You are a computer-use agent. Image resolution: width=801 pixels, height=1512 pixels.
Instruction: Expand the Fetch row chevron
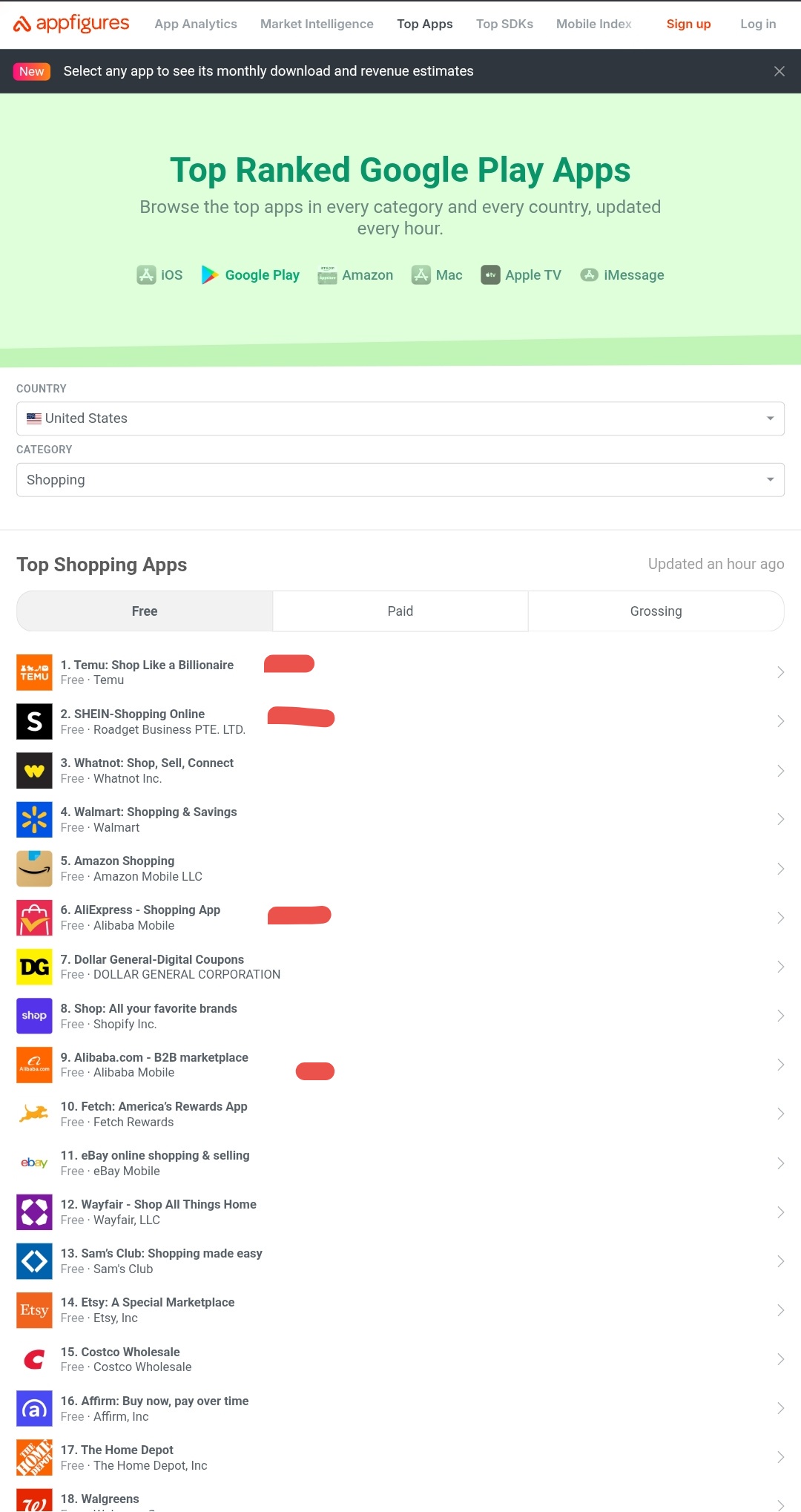[x=780, y=1114]
